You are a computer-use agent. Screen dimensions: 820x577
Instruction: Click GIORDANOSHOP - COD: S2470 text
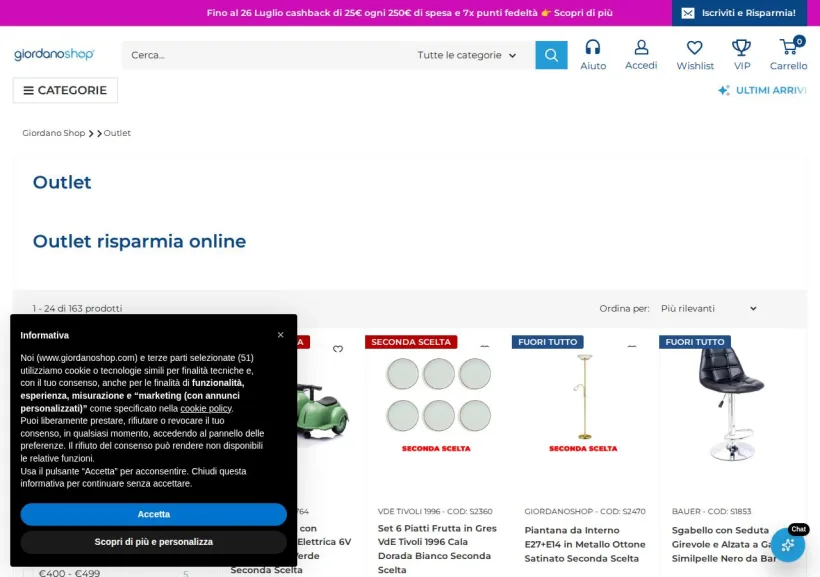(585, 511)
